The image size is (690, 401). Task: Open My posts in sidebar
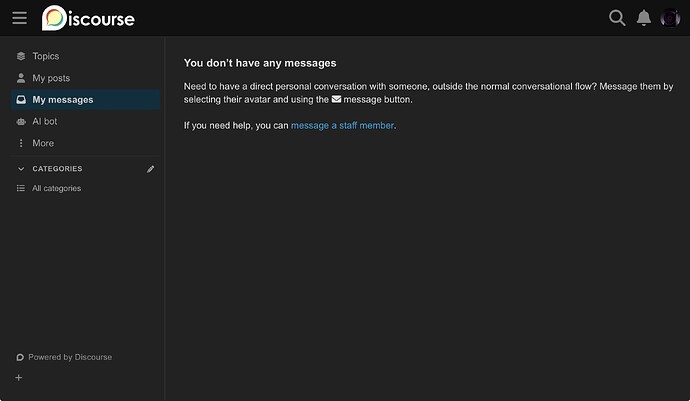85,78
